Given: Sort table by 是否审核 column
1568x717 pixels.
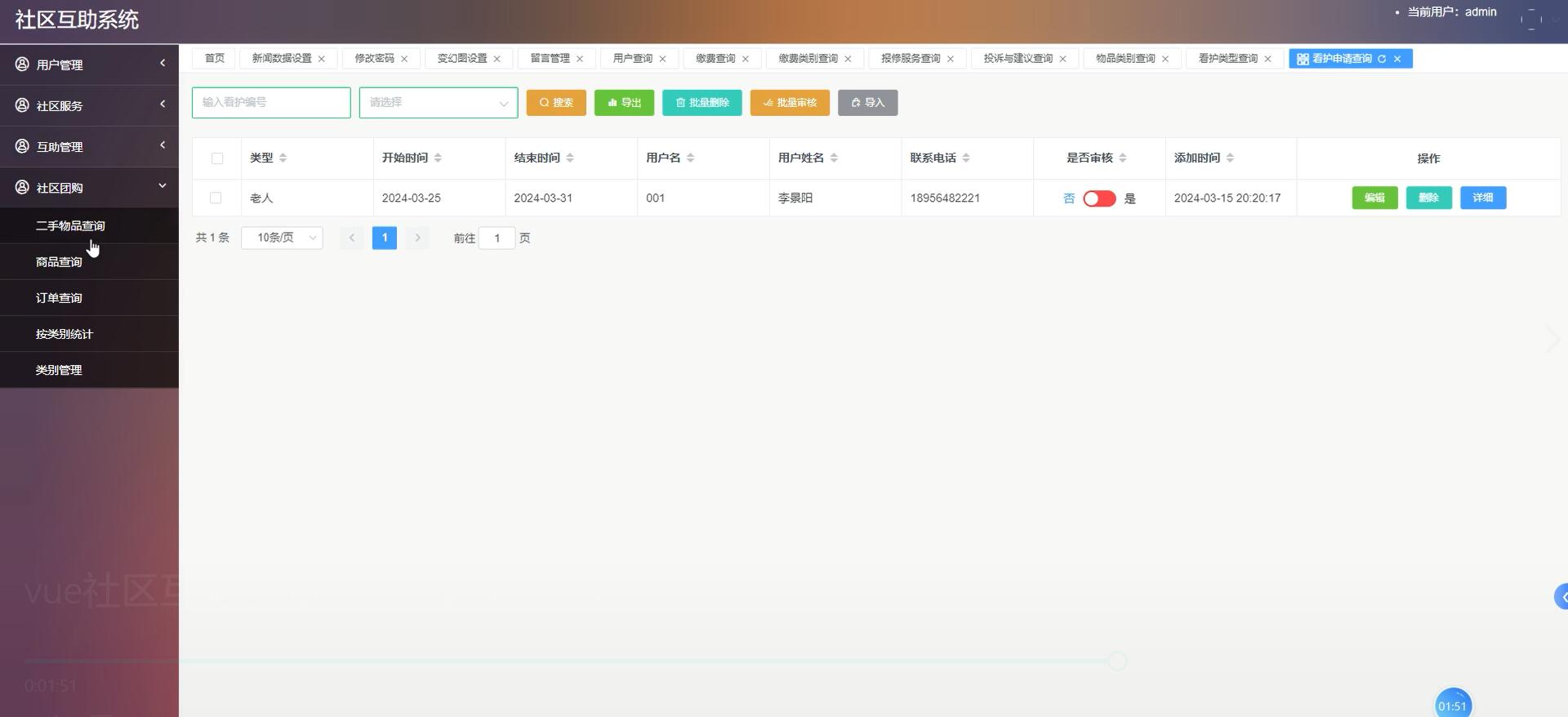Looking at the screenshot, I should coord(1123,158).
